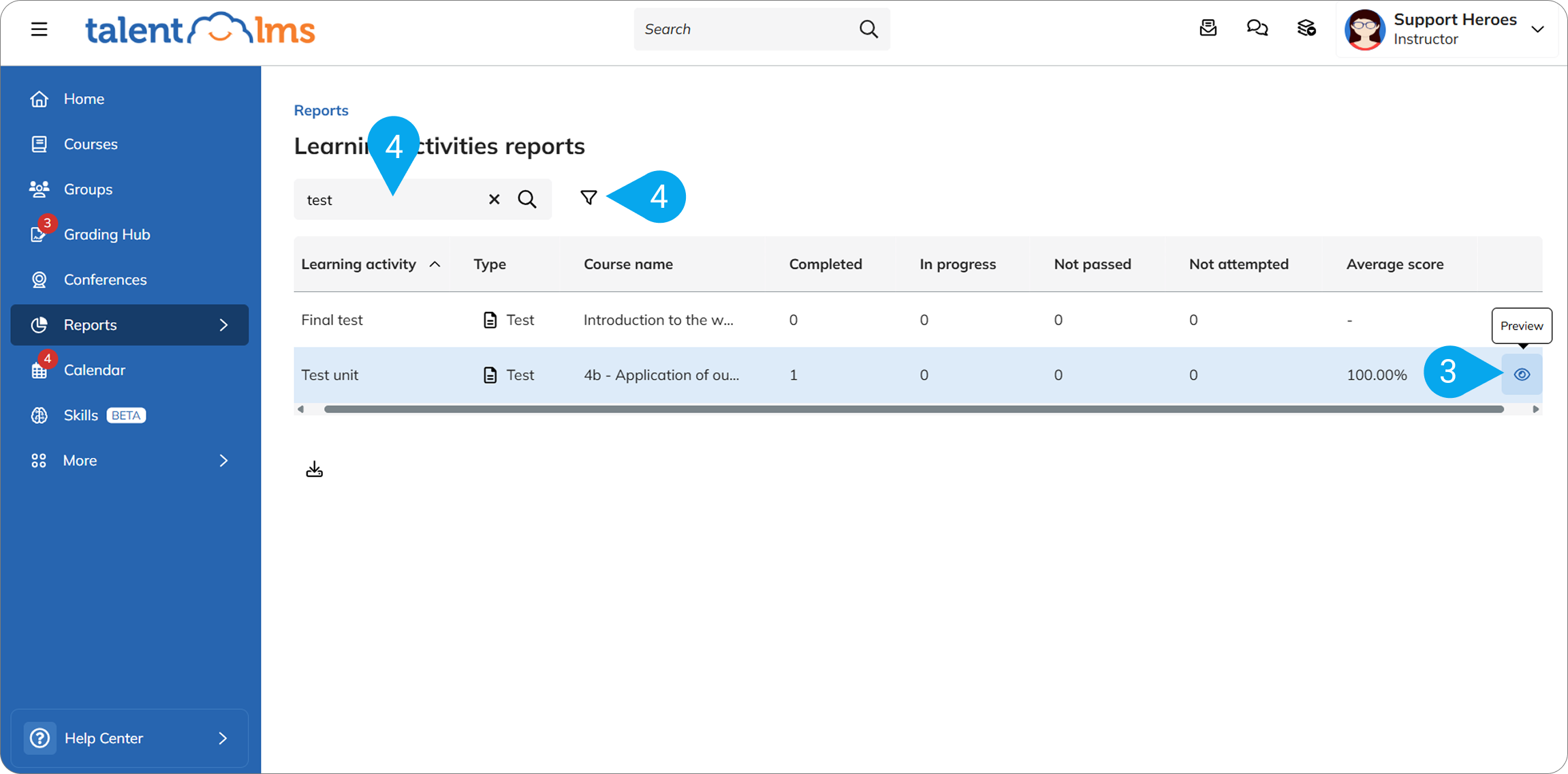Click the report search magnifier icon
Screen dimensions: 1568x774
pos(527,199)
